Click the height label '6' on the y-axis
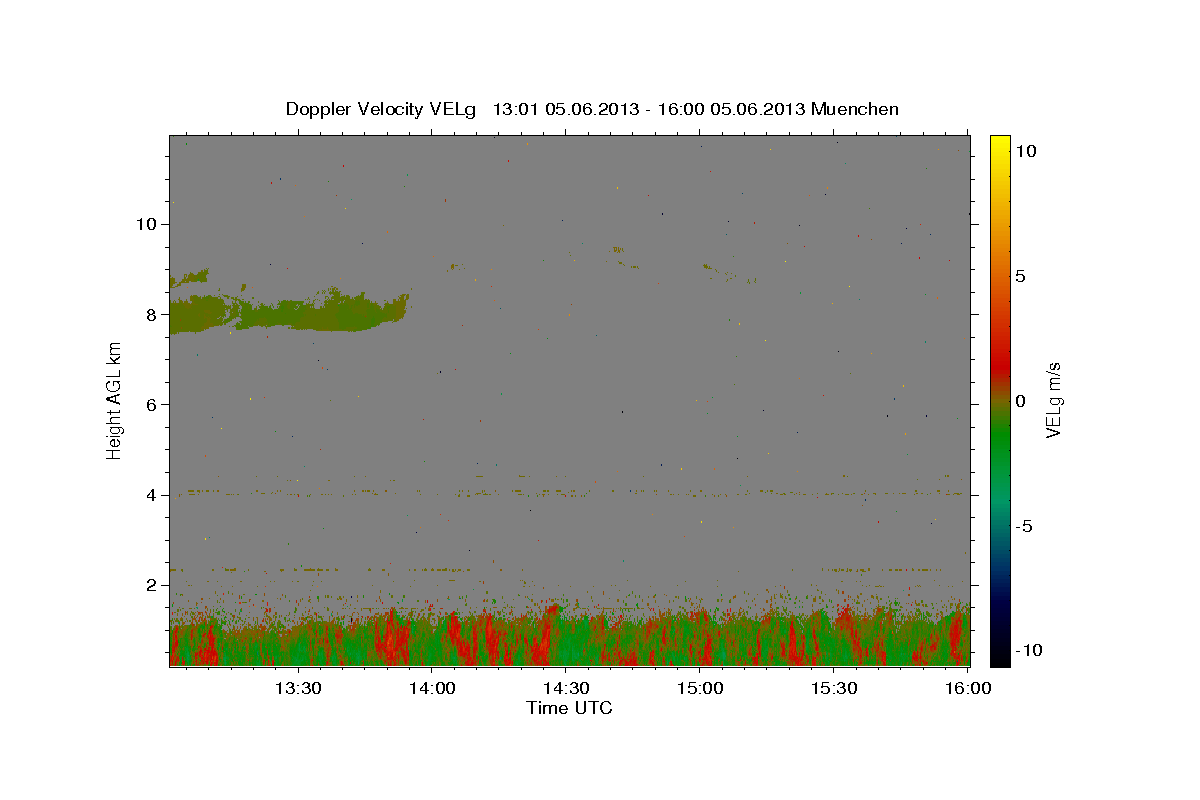Image resolution: width=1200 pixels, height=800 pixels. pos(150,404)
